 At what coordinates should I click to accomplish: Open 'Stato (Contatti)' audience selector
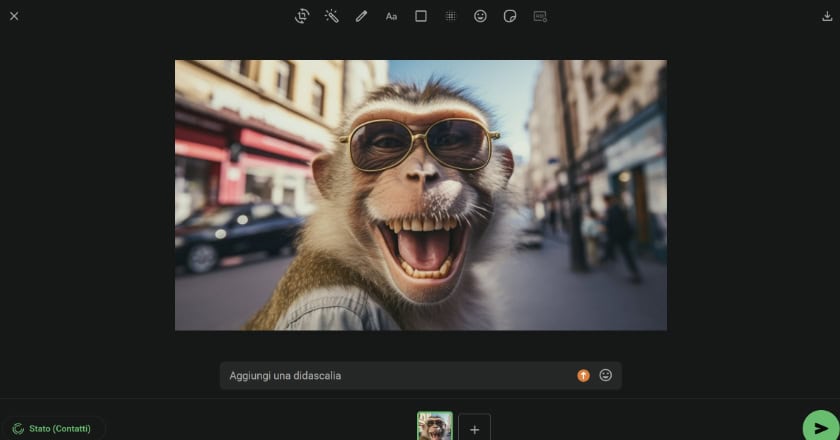pyautogui.click(x=54, y=428)
